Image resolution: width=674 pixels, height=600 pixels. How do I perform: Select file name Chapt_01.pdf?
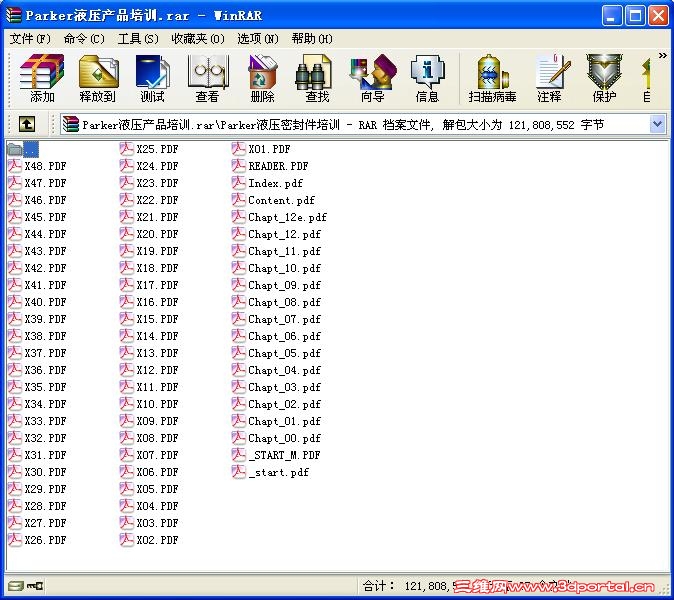point(285,422)
